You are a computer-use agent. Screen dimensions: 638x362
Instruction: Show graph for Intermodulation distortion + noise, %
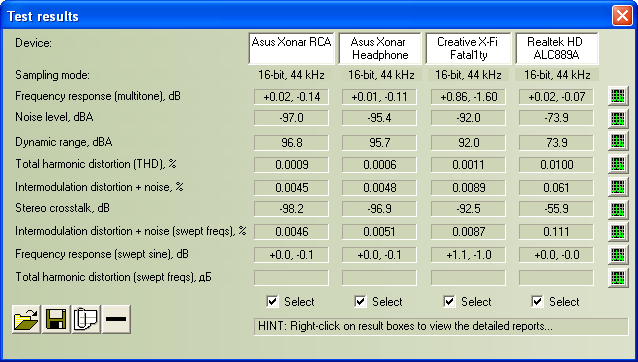618,187
